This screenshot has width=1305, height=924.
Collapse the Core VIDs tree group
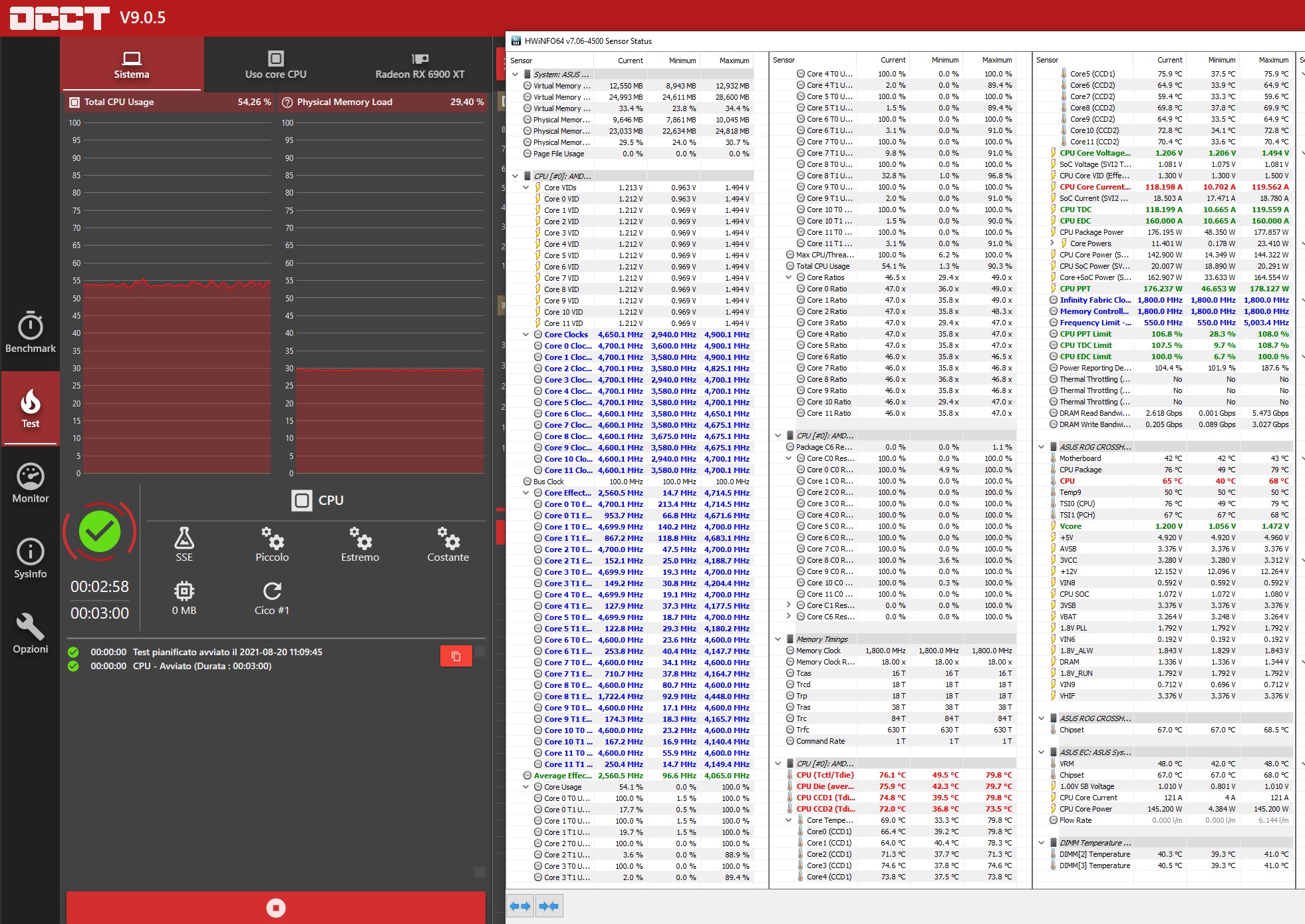point(526,188)
